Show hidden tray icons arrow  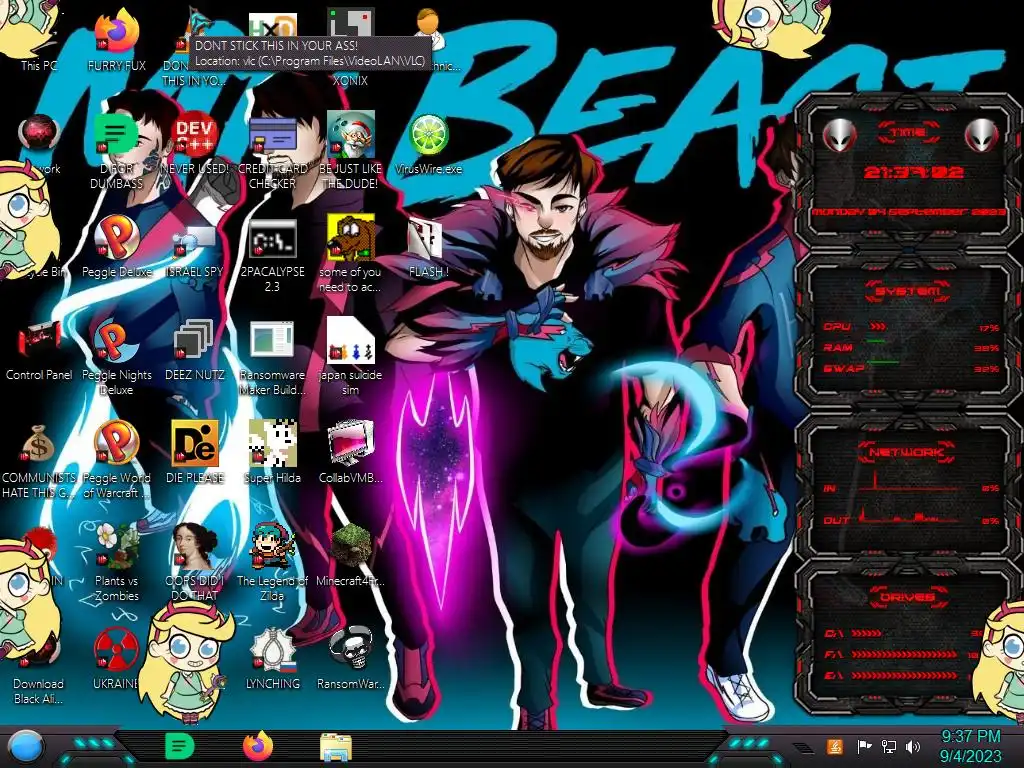point(801,748)
